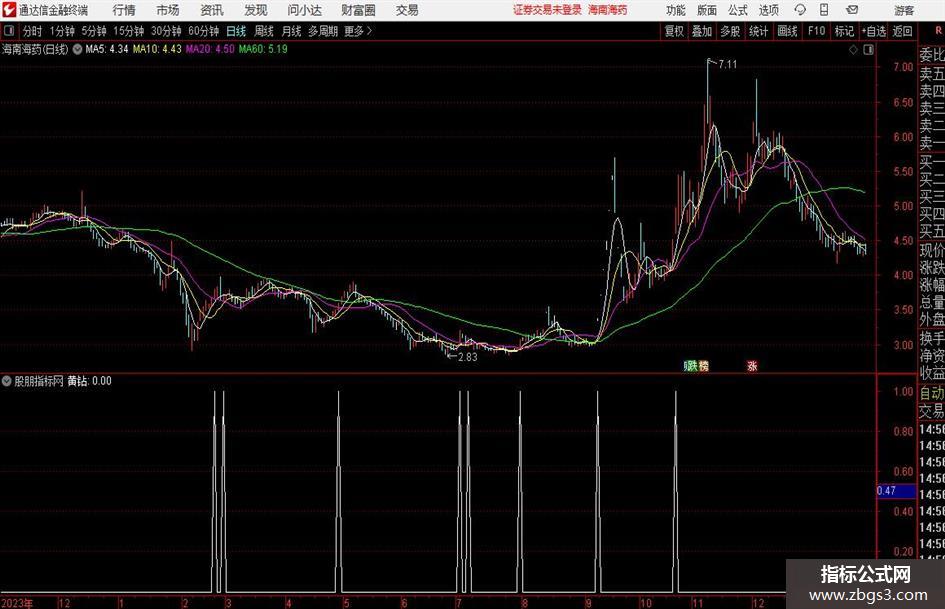Click the 跌榜 marker on the chart
Image resolution: width=945 pixels, height=609 pixels.
tap(697, 365)
